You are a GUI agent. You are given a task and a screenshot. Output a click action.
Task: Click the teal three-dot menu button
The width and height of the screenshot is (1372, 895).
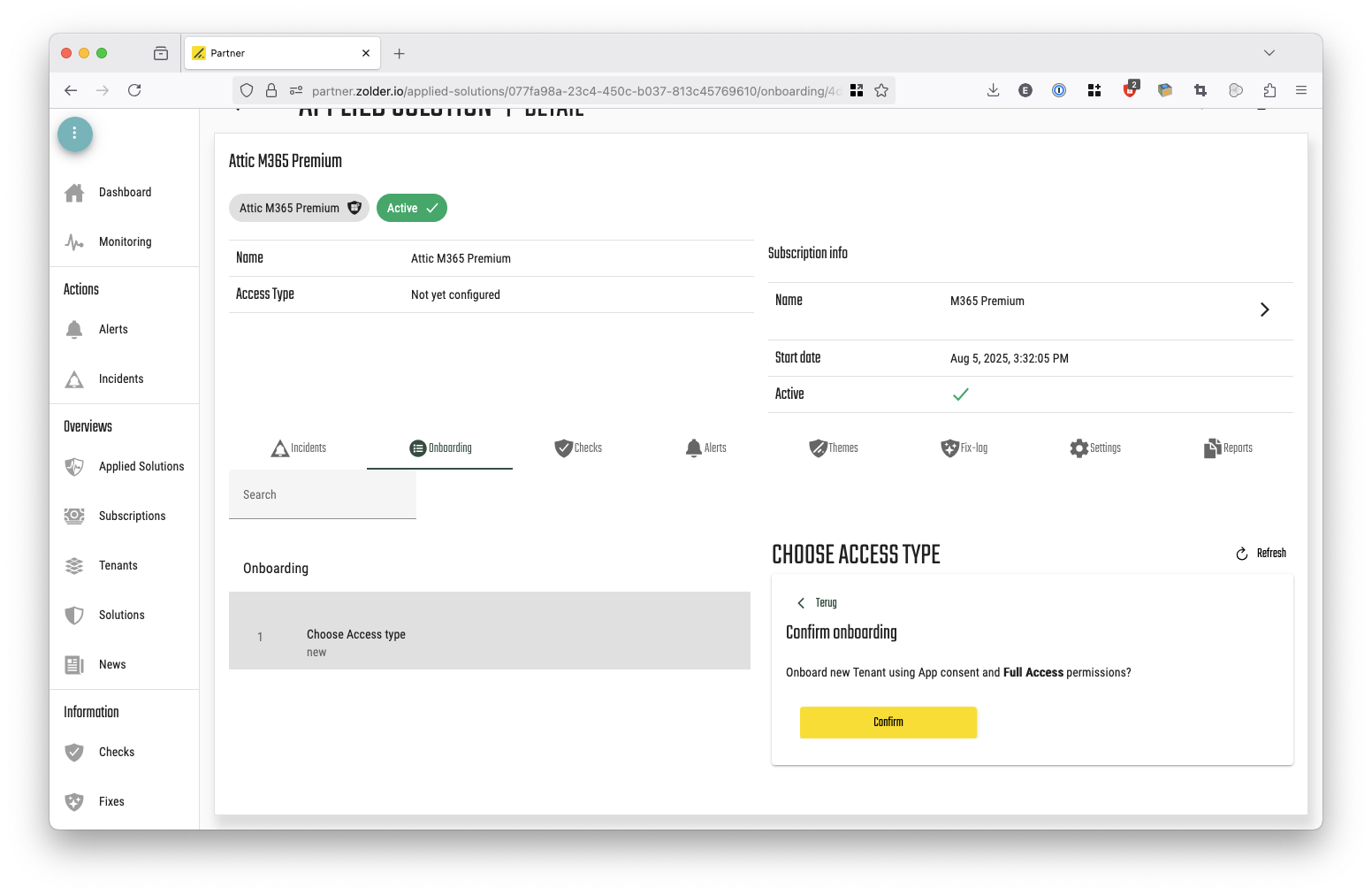[x=75, y=134]
